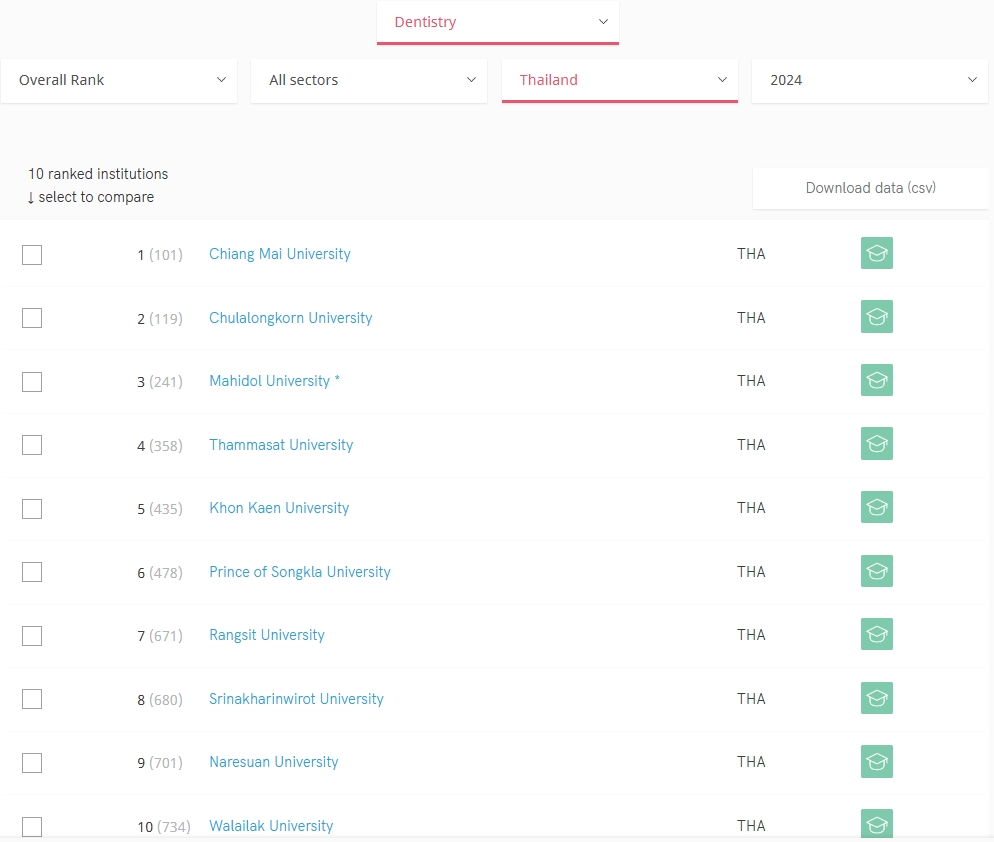Open Srinakharinwirot University green graduation cap icon

pyautogui.click(x=877, y=698)
